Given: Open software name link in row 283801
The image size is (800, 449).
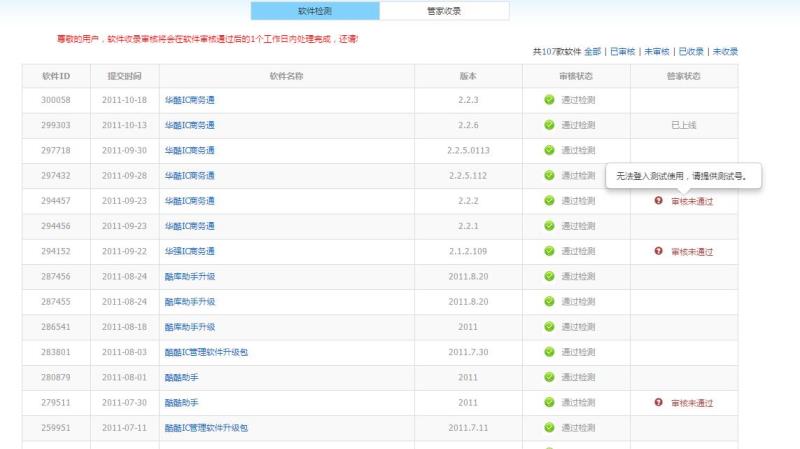Looking at the screenshot, I should click(206, 352).
